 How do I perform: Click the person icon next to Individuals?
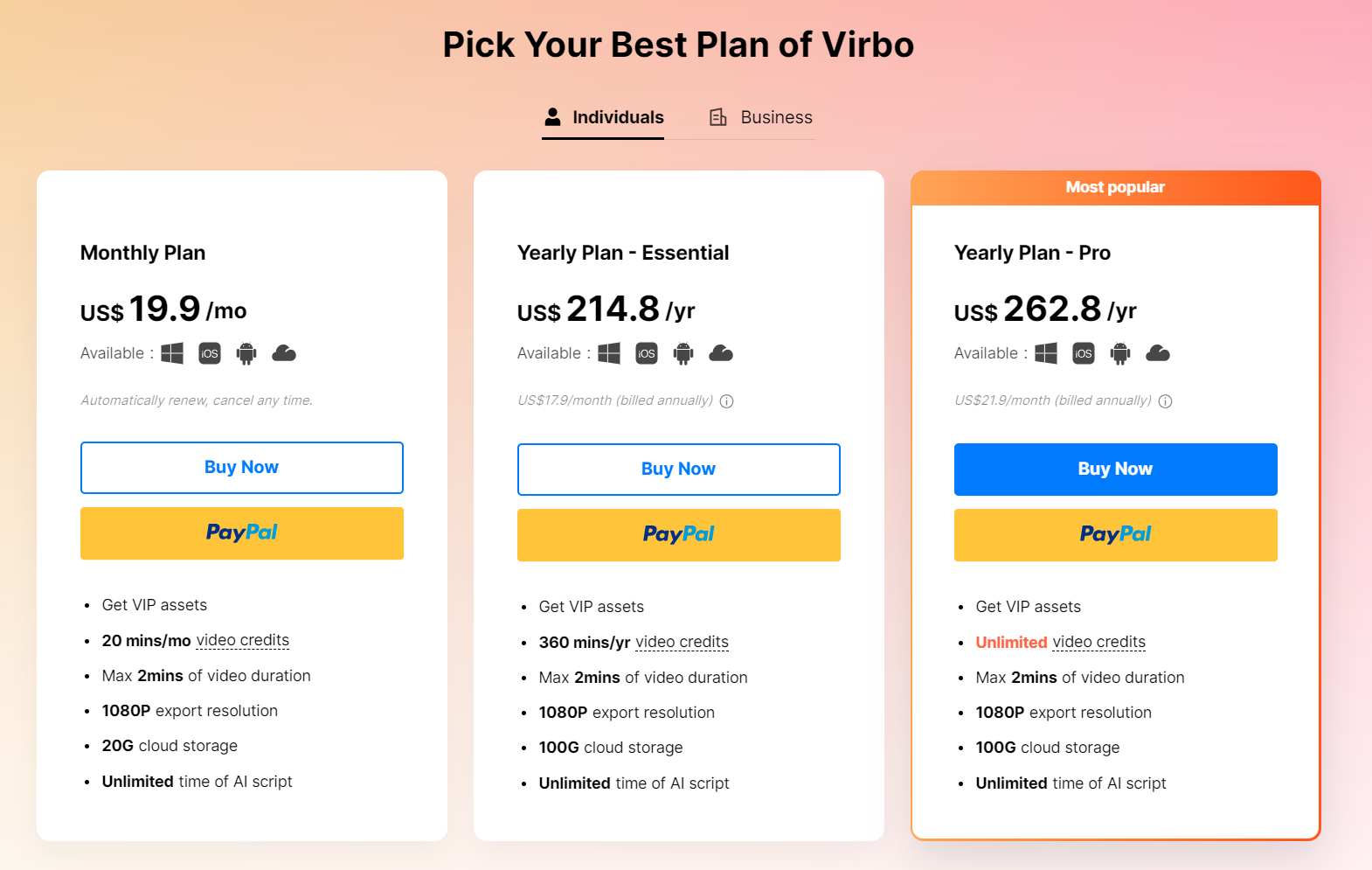coord(552,115)
